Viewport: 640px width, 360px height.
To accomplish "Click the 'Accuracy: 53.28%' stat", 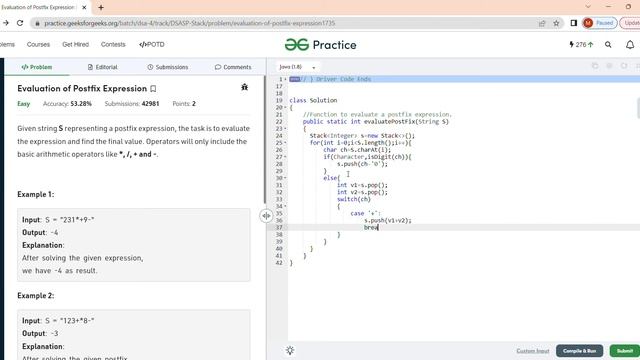I will [x=67, y=104].
